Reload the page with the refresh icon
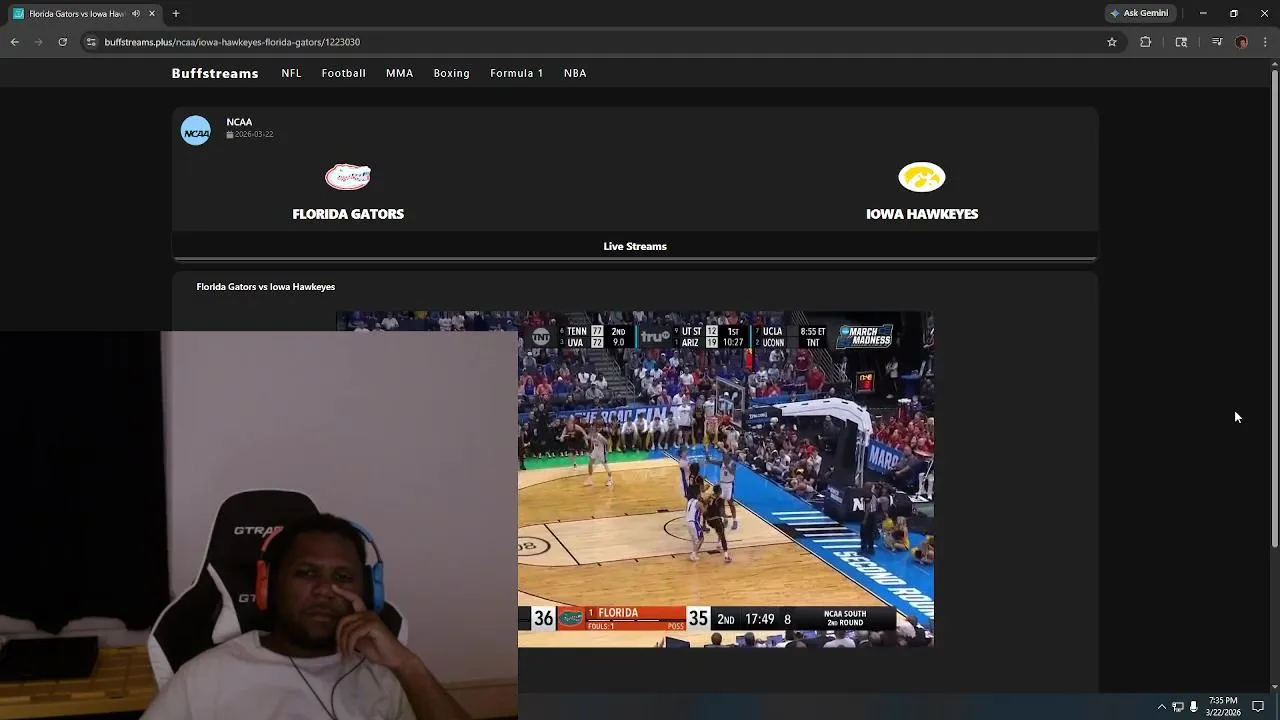This screenshot has width=1280, height=720. click(62, 42)
